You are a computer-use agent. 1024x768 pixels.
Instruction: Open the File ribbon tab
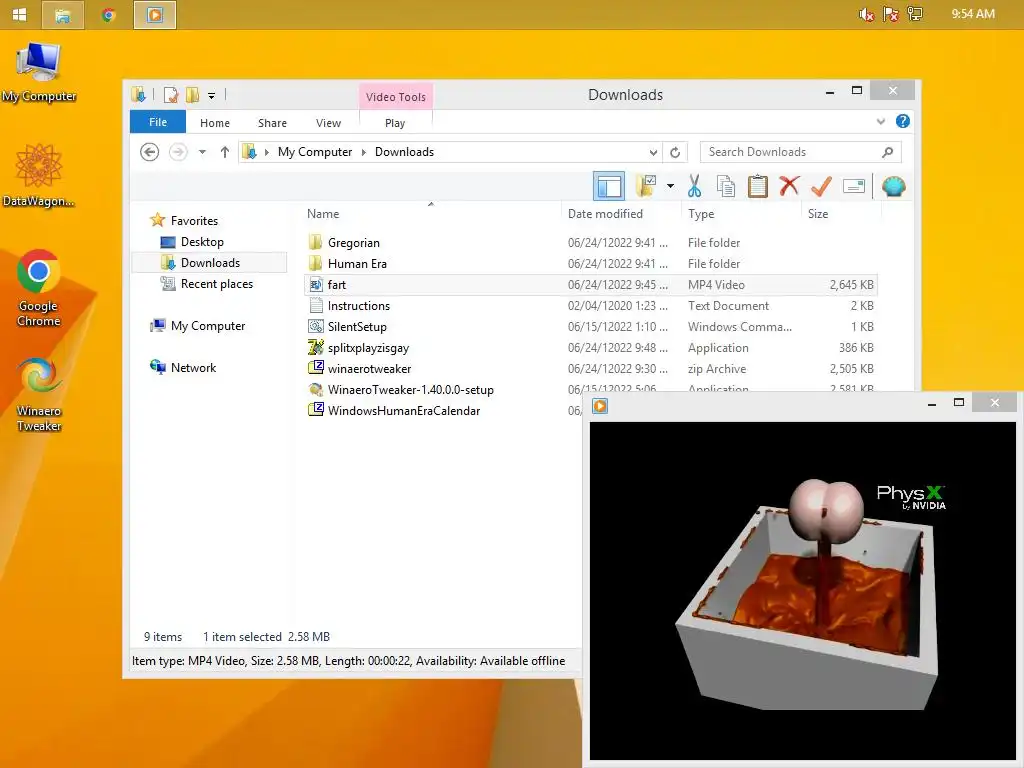click(x=158, y=122)
